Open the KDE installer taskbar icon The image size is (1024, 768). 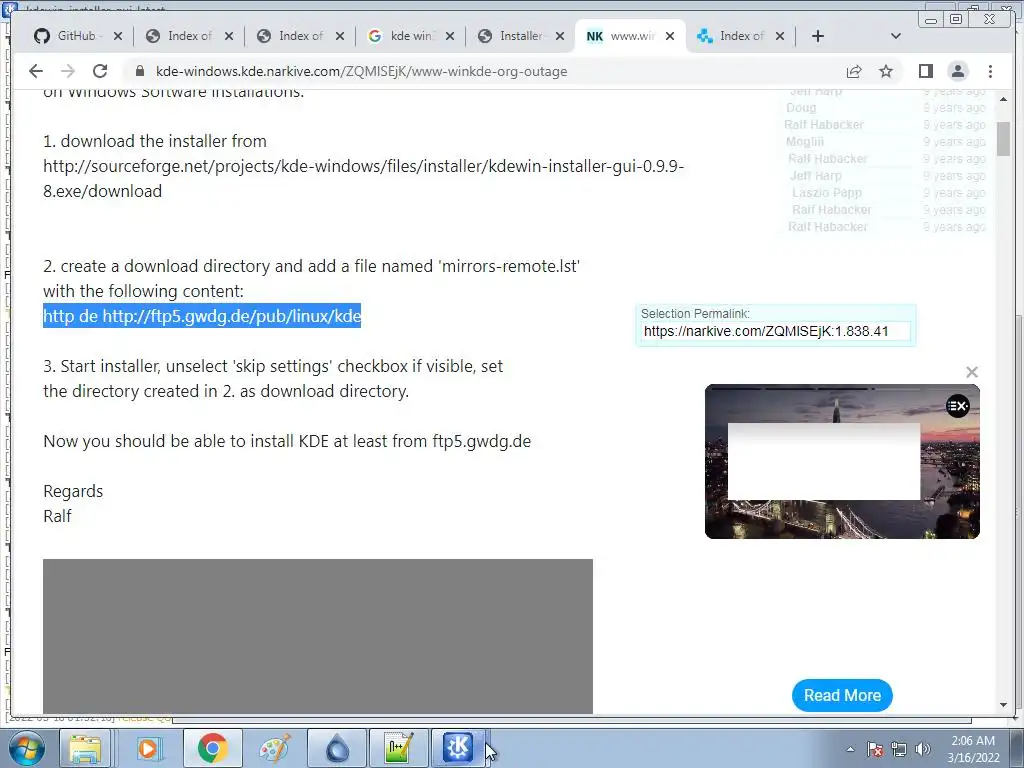click(x=458, y=748)
